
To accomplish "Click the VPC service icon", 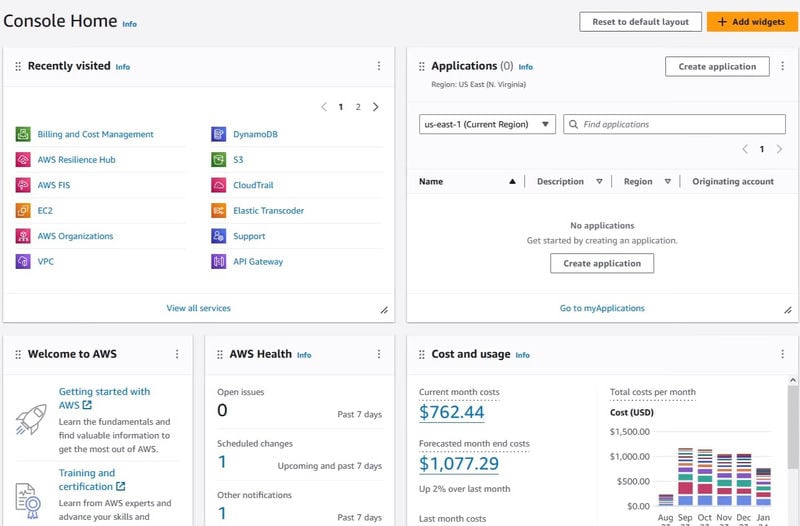I will (x=23, y=261).
